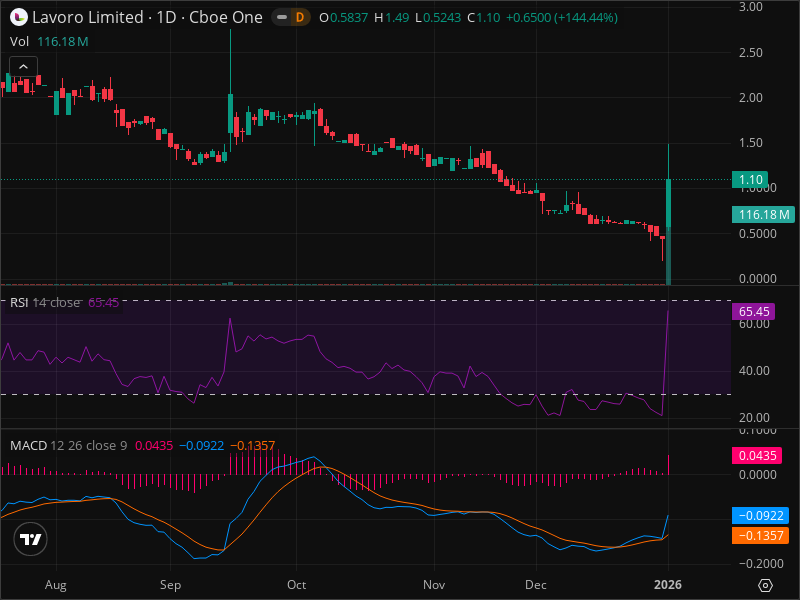Click the O0.5837 open value in header
Viewport: 800px width, 600px height.
click(343, 18)
